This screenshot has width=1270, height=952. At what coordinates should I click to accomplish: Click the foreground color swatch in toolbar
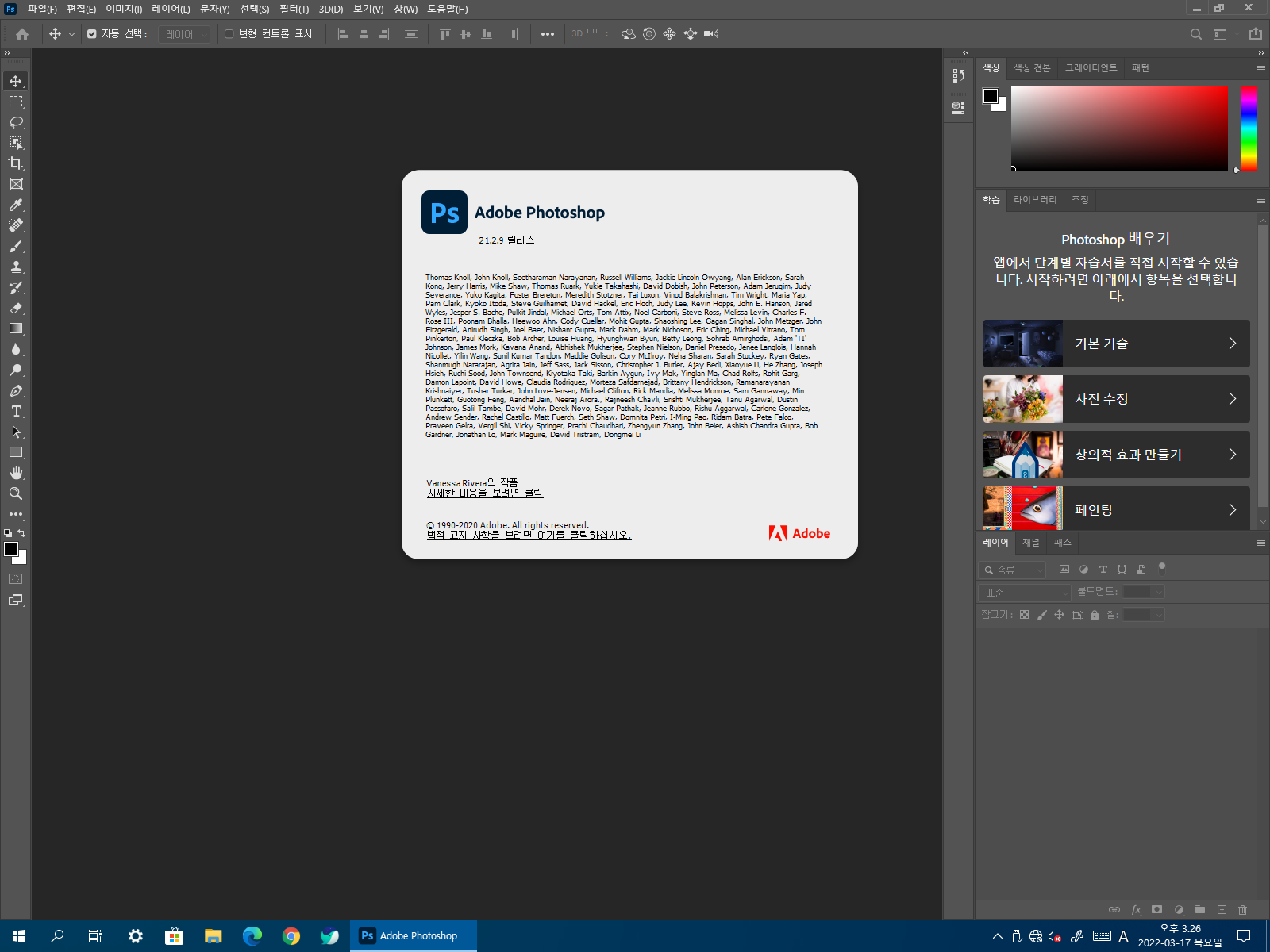pos(11,549)
